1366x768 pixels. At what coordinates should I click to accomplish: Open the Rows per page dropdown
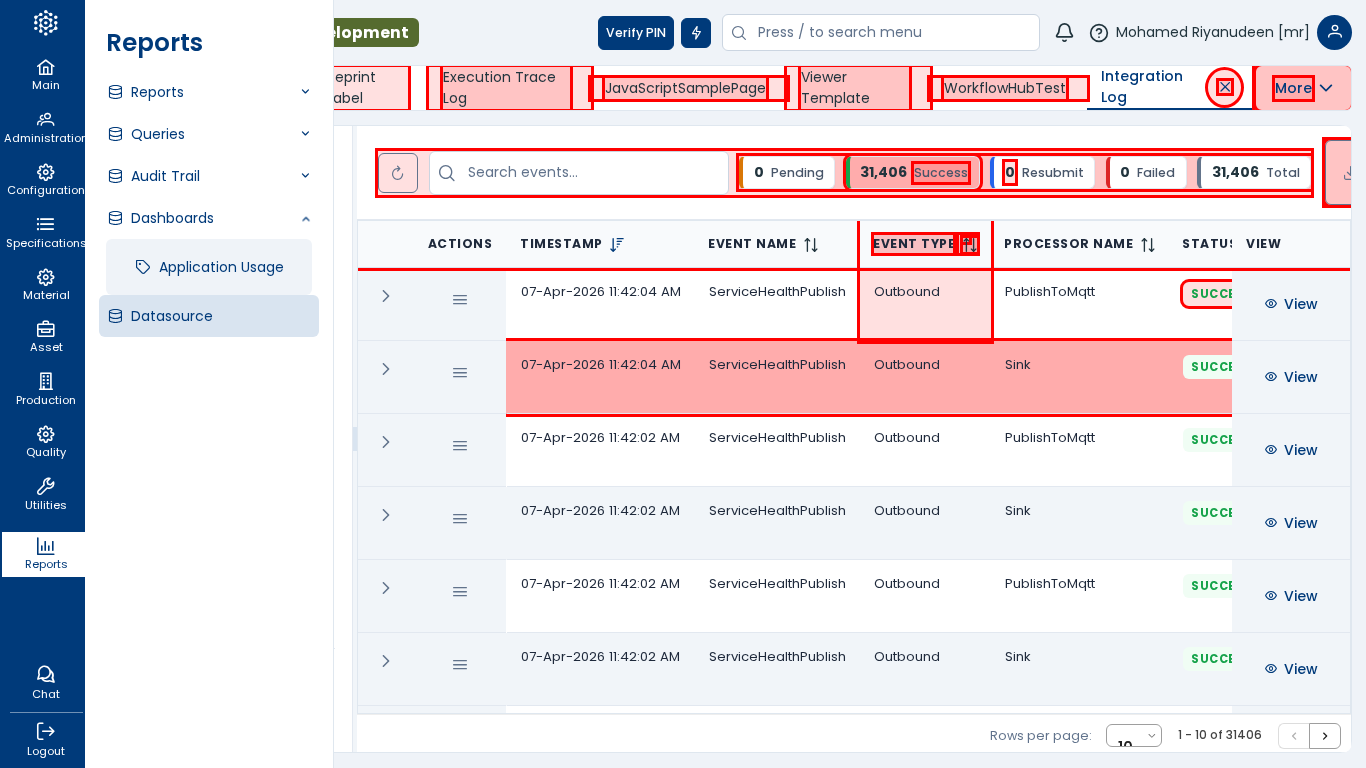coord(1133,736)
